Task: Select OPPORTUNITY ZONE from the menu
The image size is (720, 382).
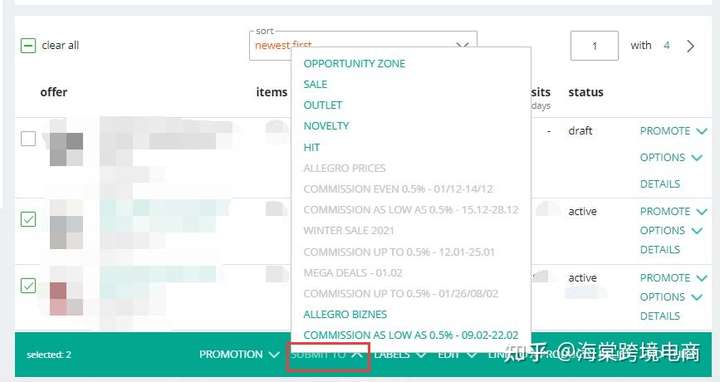Action: point(354,64)
